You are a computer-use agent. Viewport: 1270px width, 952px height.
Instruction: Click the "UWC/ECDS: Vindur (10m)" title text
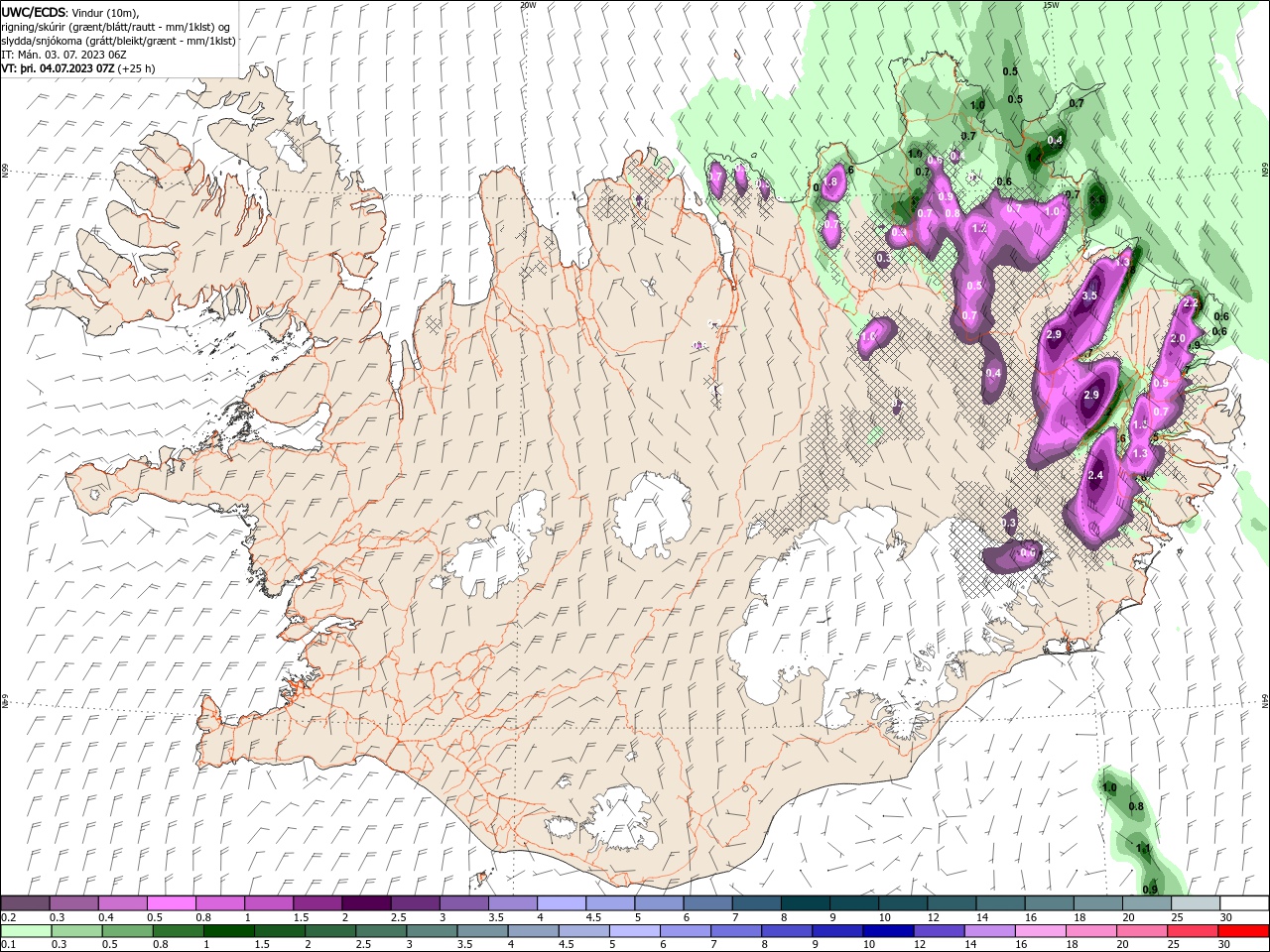coord(70,12)
